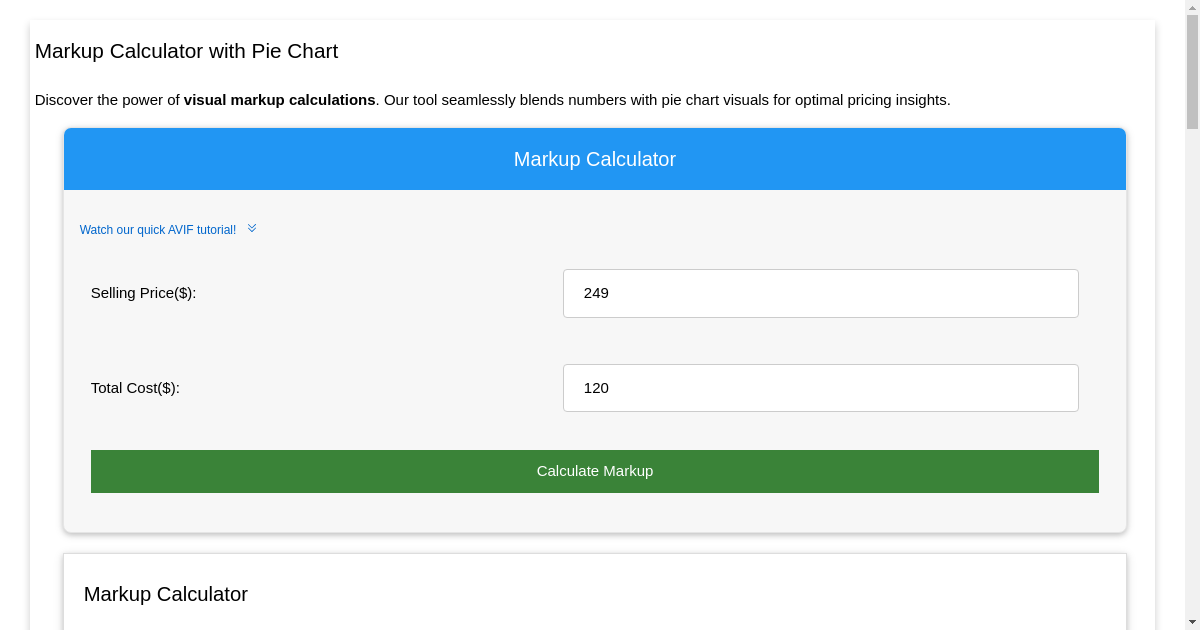Select the value 120 in Total Cost
Image resolution: width=1200 pixels, height=630 pixels.
point(596,388)
